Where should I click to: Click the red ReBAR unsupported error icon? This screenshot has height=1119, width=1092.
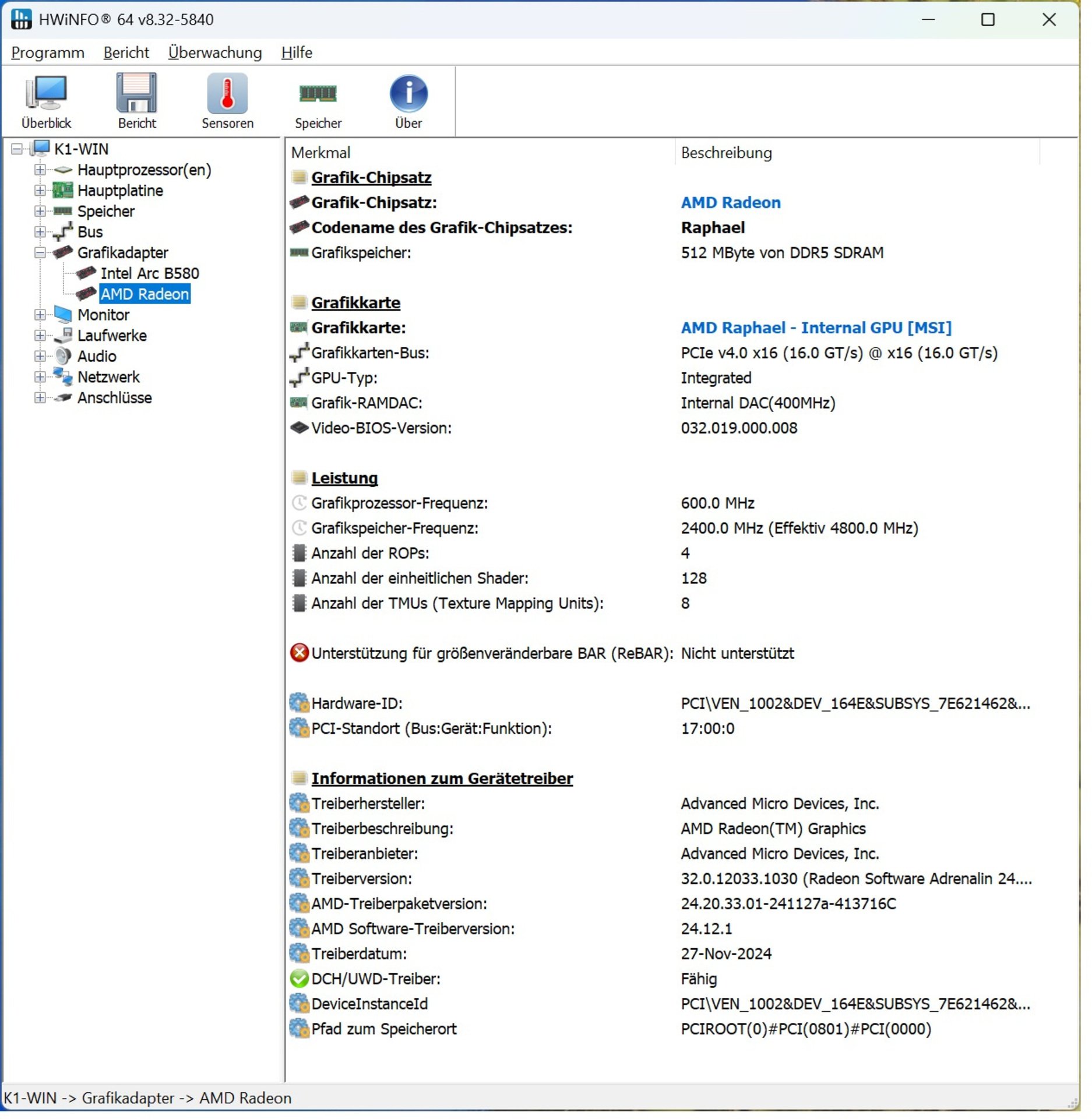[300, 654]
